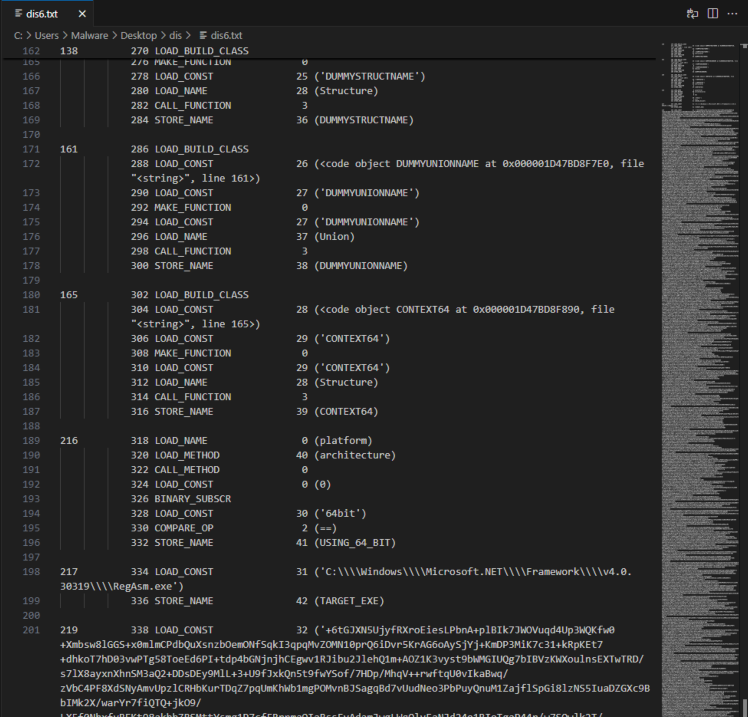This screenshot has width=748, height=717.
Task: Open the 'Desktop' breadcrumb folder
Action: 138,35
